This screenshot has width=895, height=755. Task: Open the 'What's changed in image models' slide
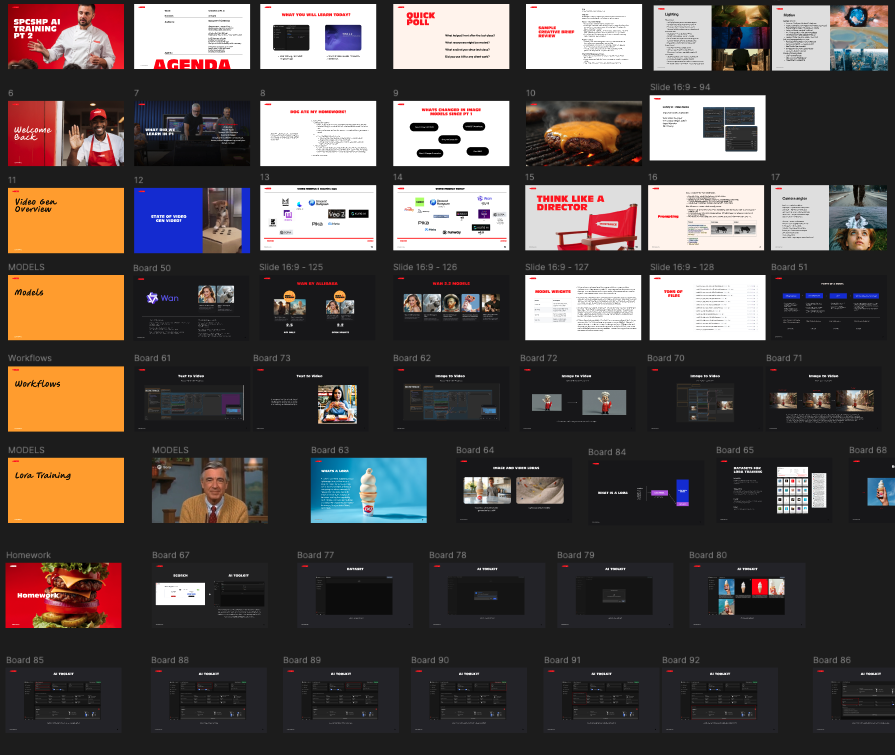coord(451,134)
